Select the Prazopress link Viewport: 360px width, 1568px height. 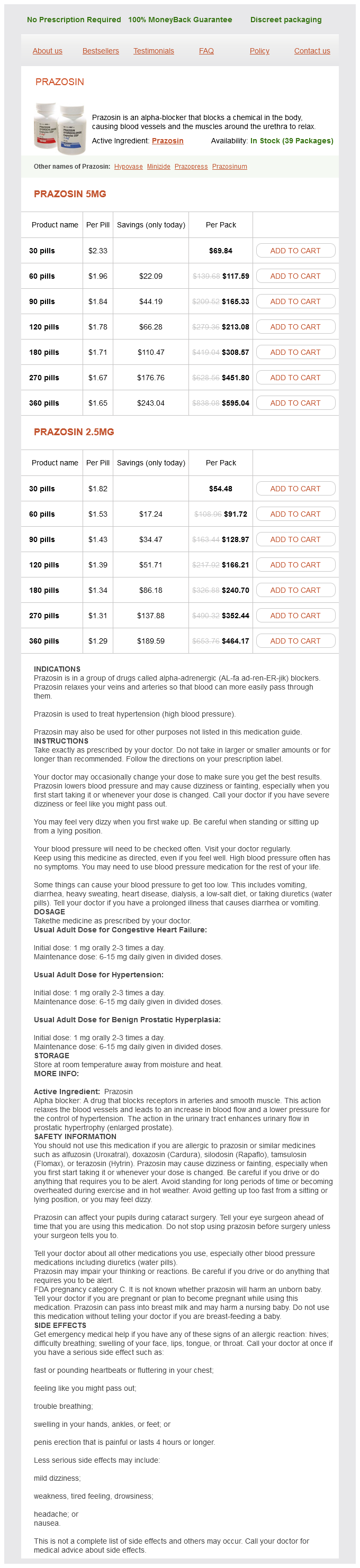[x=191, y=167]
